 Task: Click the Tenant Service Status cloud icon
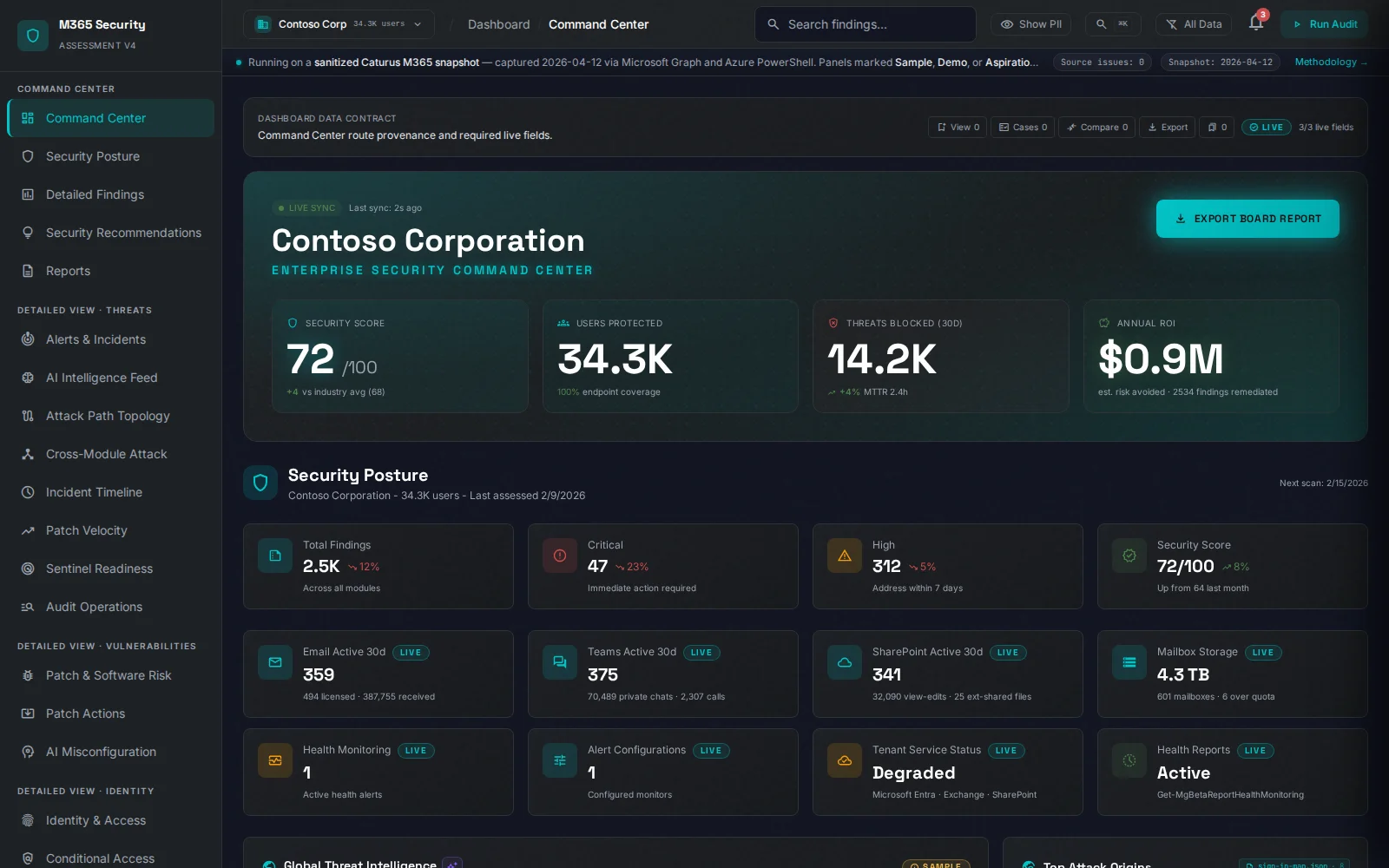tap(845, 760)
